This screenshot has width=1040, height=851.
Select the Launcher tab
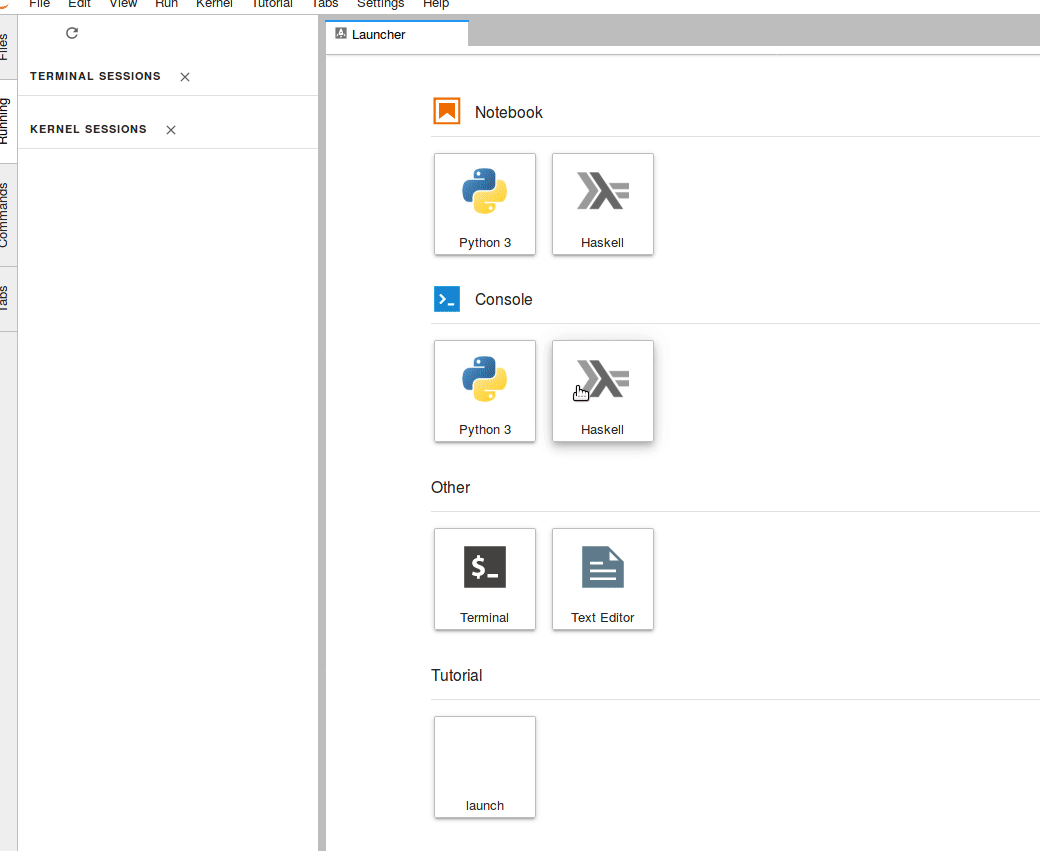coord(397,34)
